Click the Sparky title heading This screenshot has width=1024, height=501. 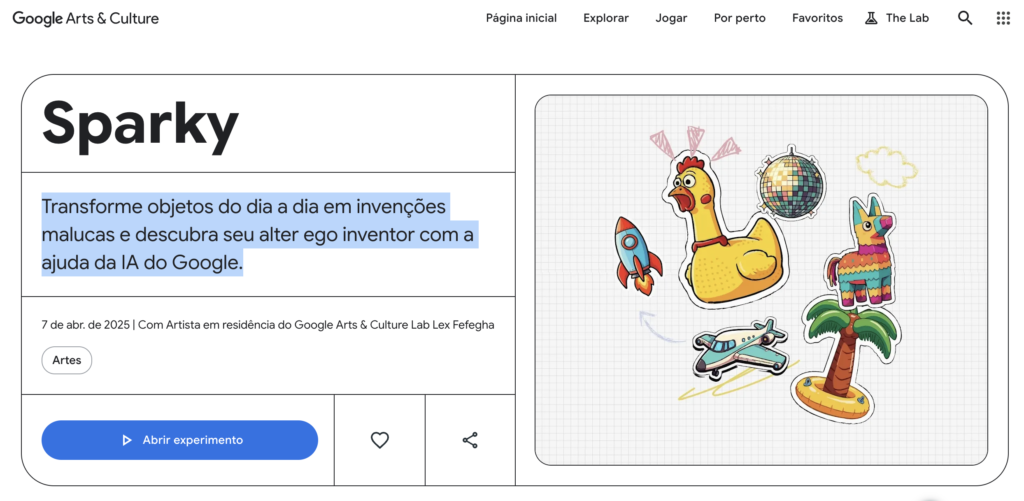coord(140,124)
